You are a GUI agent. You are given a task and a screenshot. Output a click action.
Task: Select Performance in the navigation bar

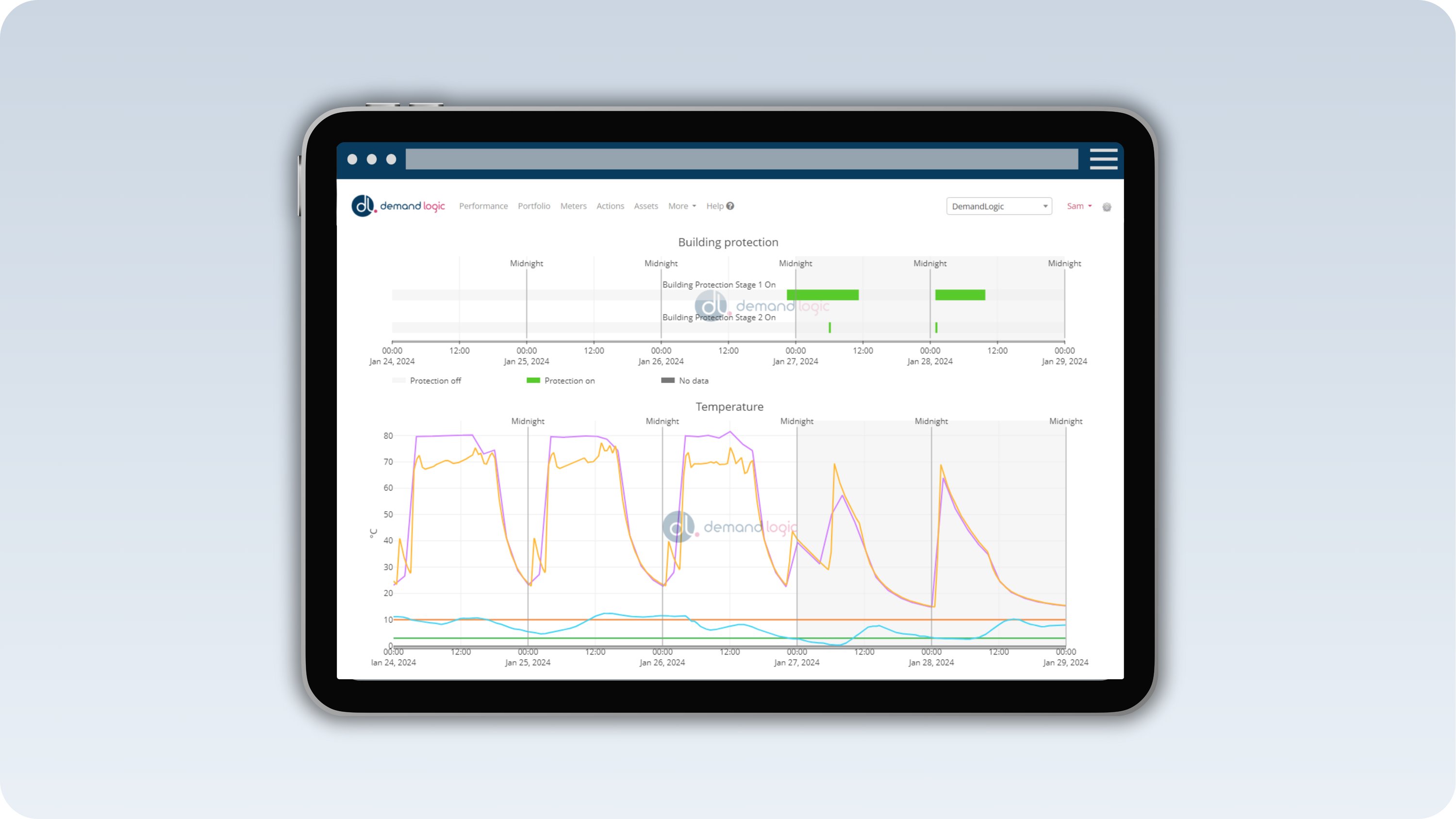pyautogui.click(x=483, y=206)
